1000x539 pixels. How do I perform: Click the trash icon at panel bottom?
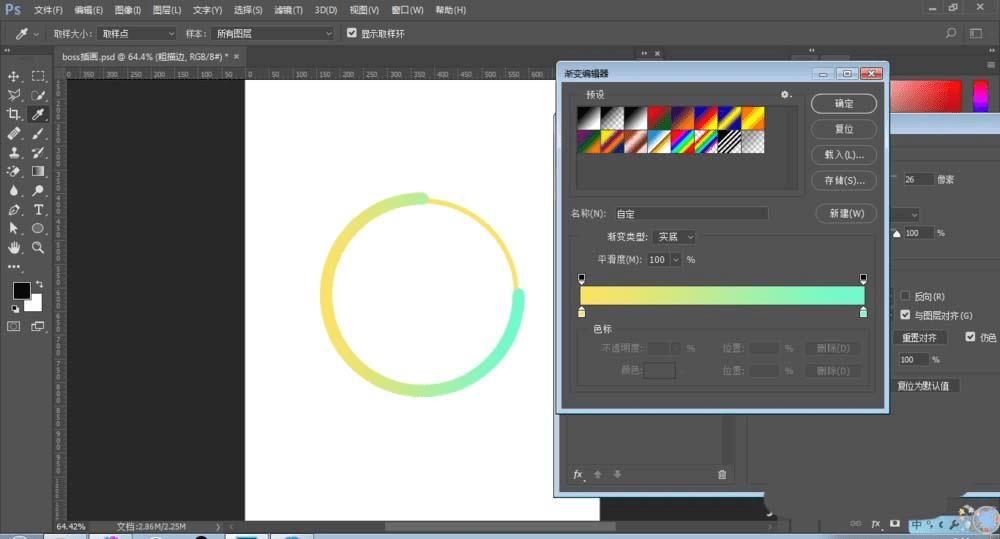click(x=722, y=475)
